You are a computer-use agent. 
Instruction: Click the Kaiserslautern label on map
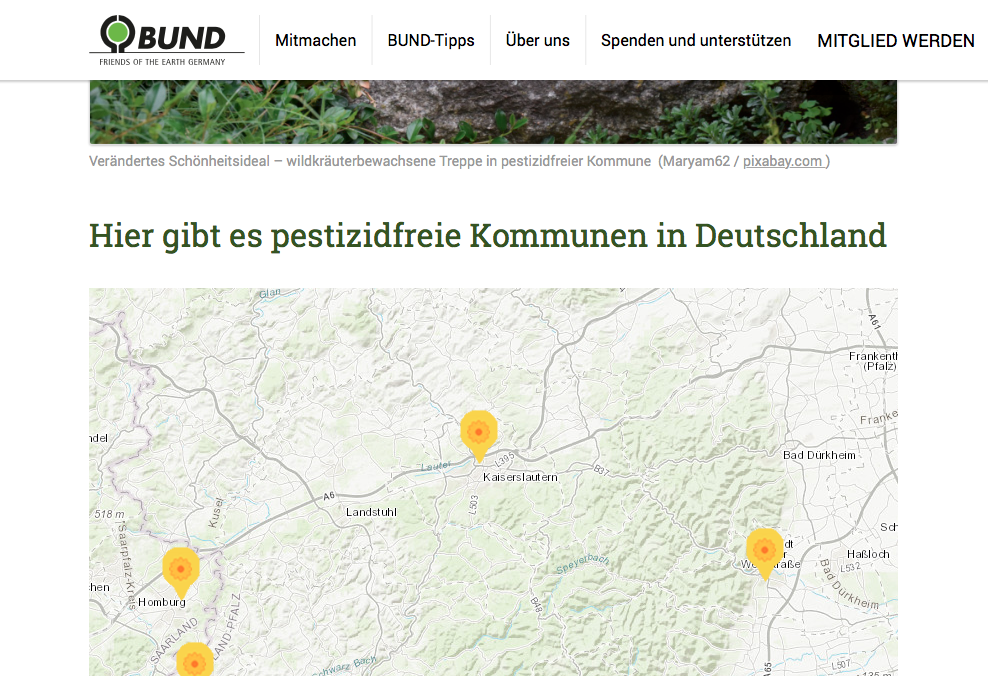pos(519,477)
